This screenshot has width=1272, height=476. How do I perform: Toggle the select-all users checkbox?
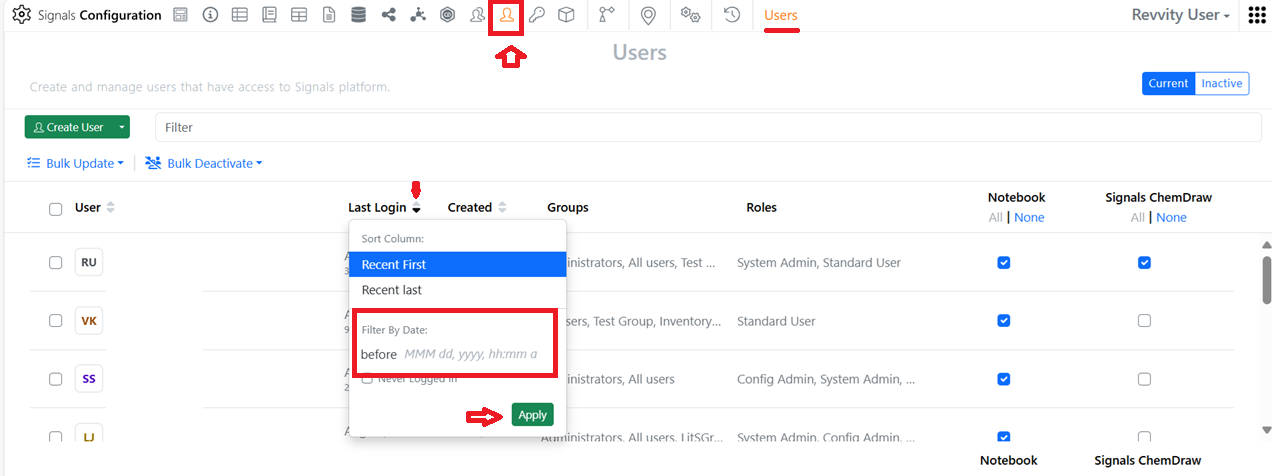coord(56,208)
